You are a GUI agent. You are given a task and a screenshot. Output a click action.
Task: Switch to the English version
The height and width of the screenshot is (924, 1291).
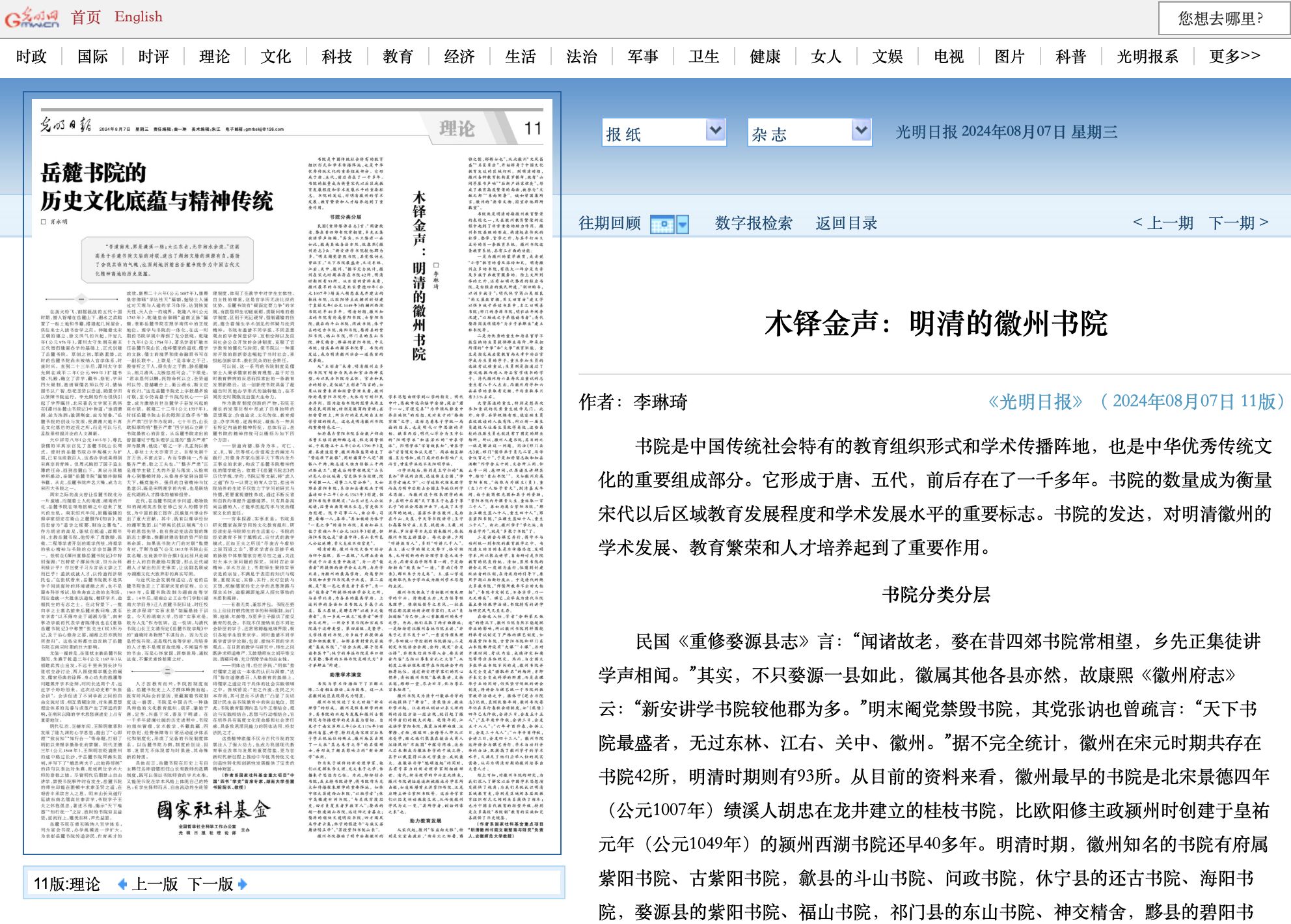coord(138,17)
